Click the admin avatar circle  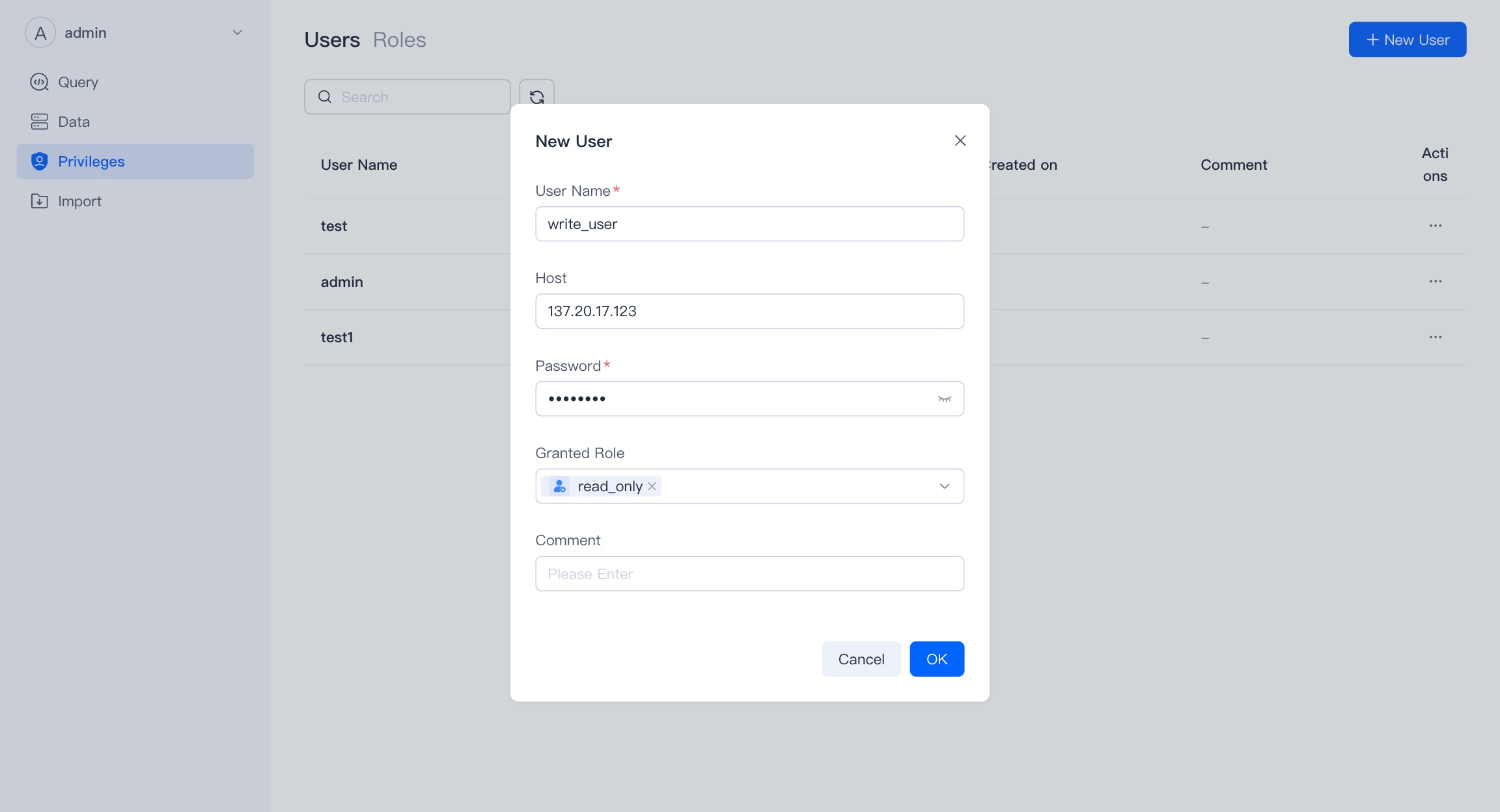[x=40, y=33]
